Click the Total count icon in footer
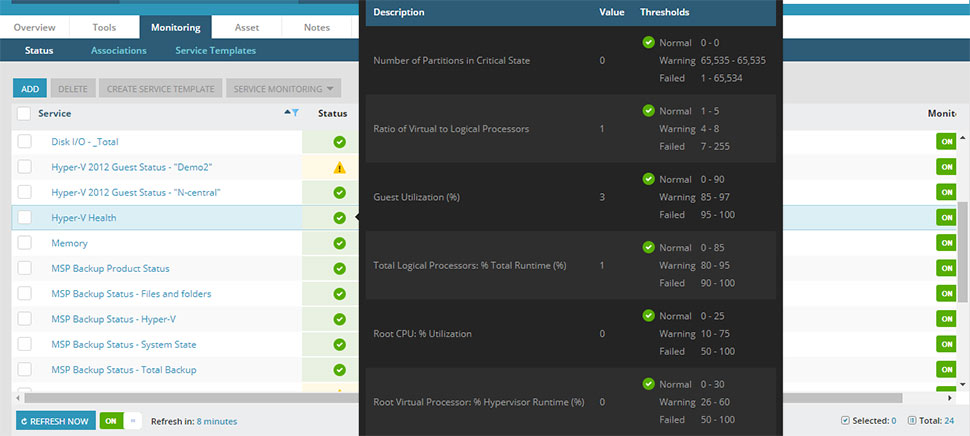This screenshot has width=970, height=436. (x=911, y=421)
